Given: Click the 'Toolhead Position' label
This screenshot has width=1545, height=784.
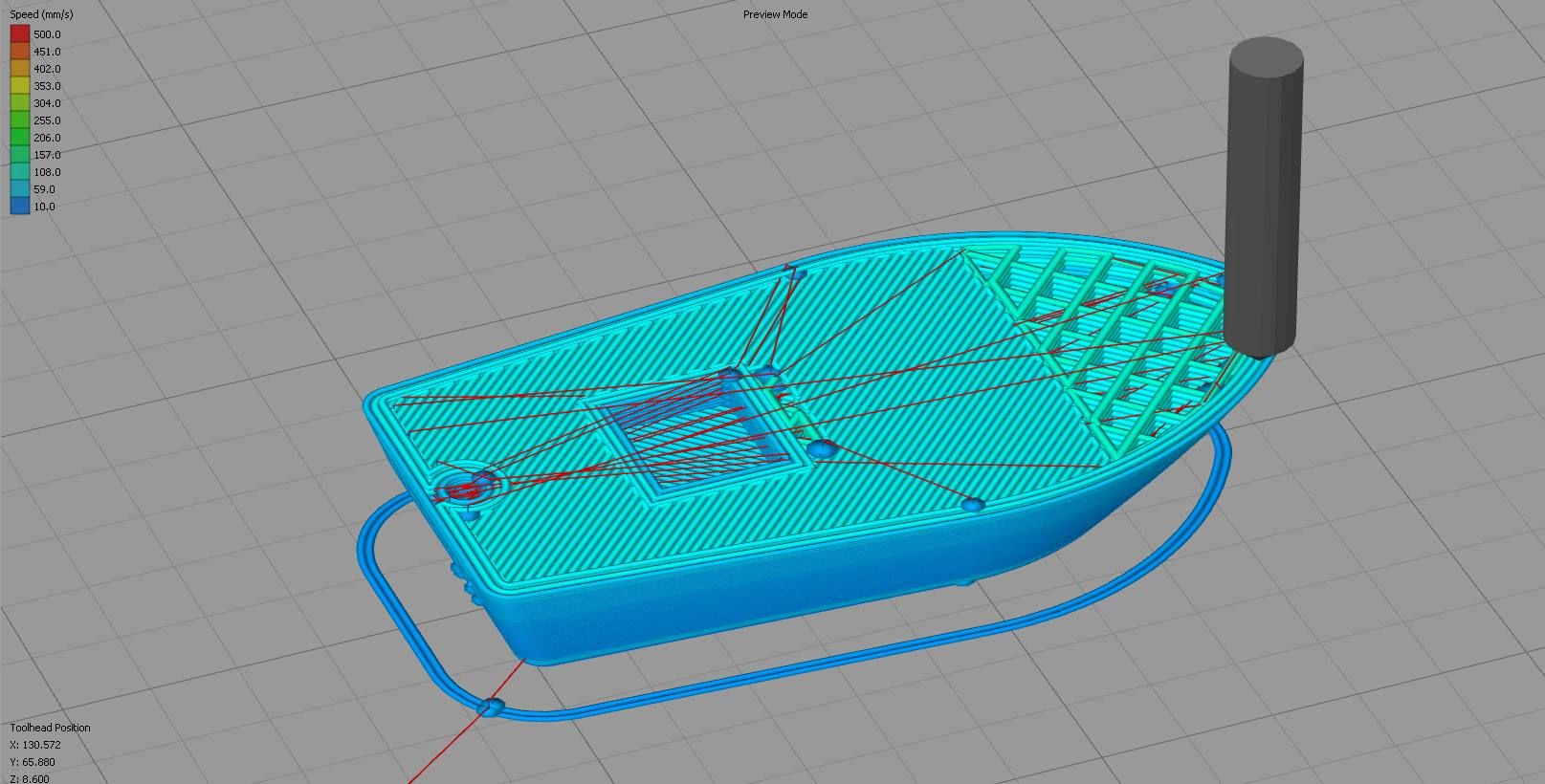Looking at the screenshot, I should [x=50, y=728].
